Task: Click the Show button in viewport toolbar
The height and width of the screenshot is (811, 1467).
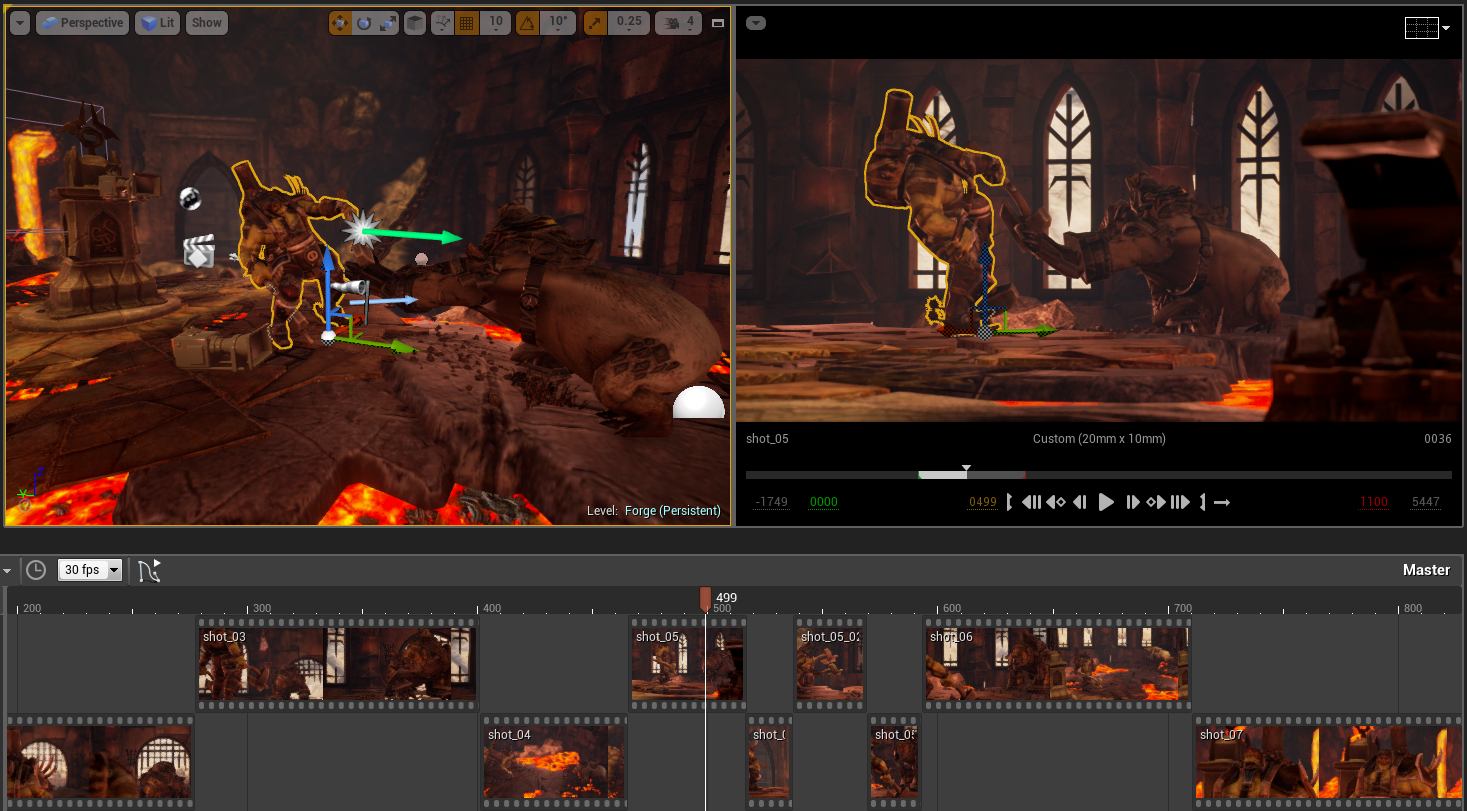Action: coord(207,23)
